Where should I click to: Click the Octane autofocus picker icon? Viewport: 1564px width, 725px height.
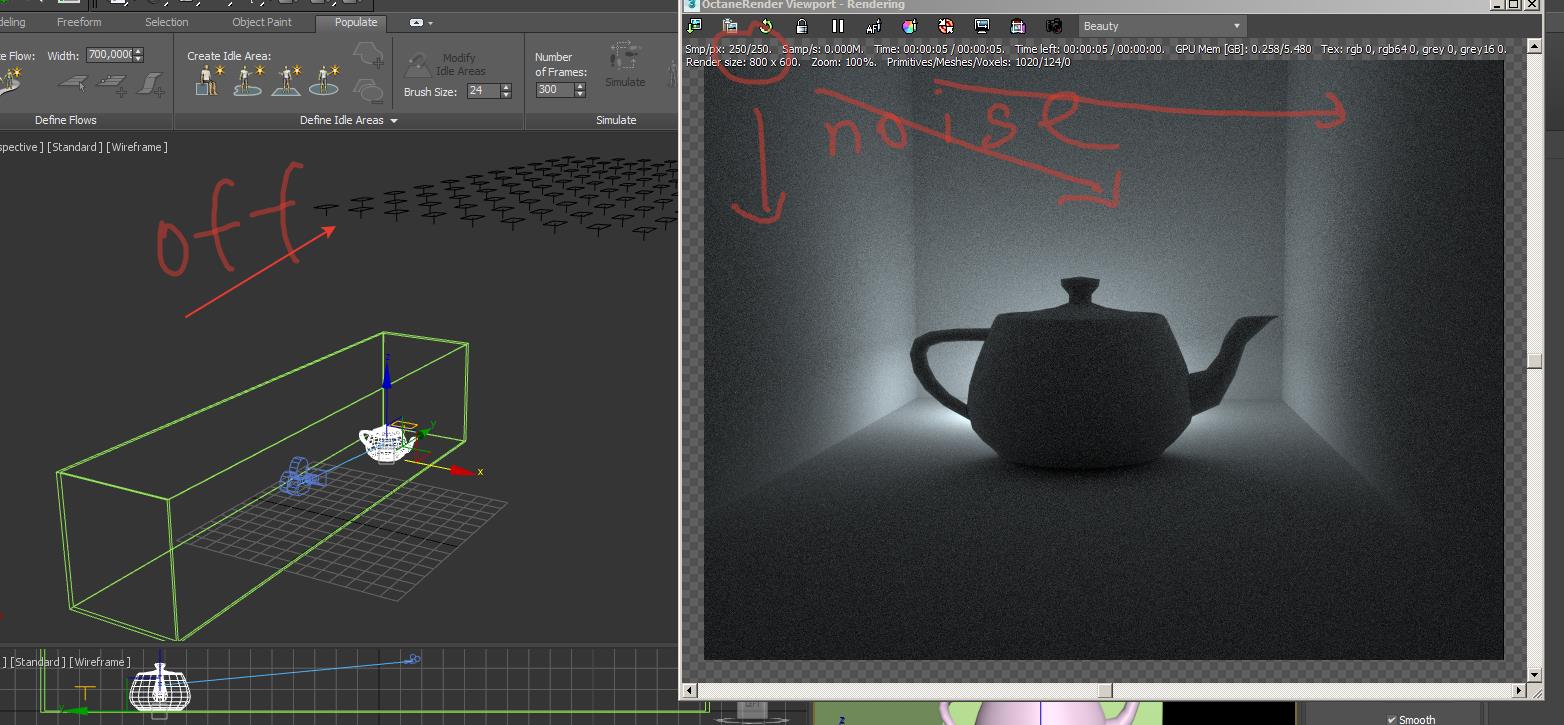(x=873, y=26)
